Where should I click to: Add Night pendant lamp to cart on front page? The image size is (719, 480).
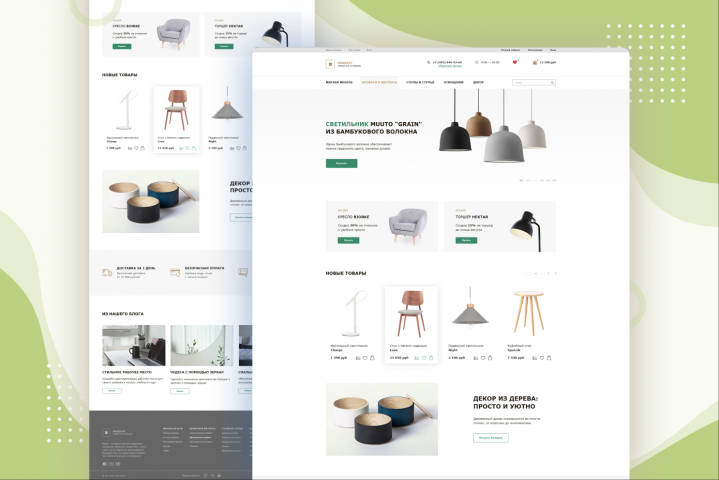point(490,358)
